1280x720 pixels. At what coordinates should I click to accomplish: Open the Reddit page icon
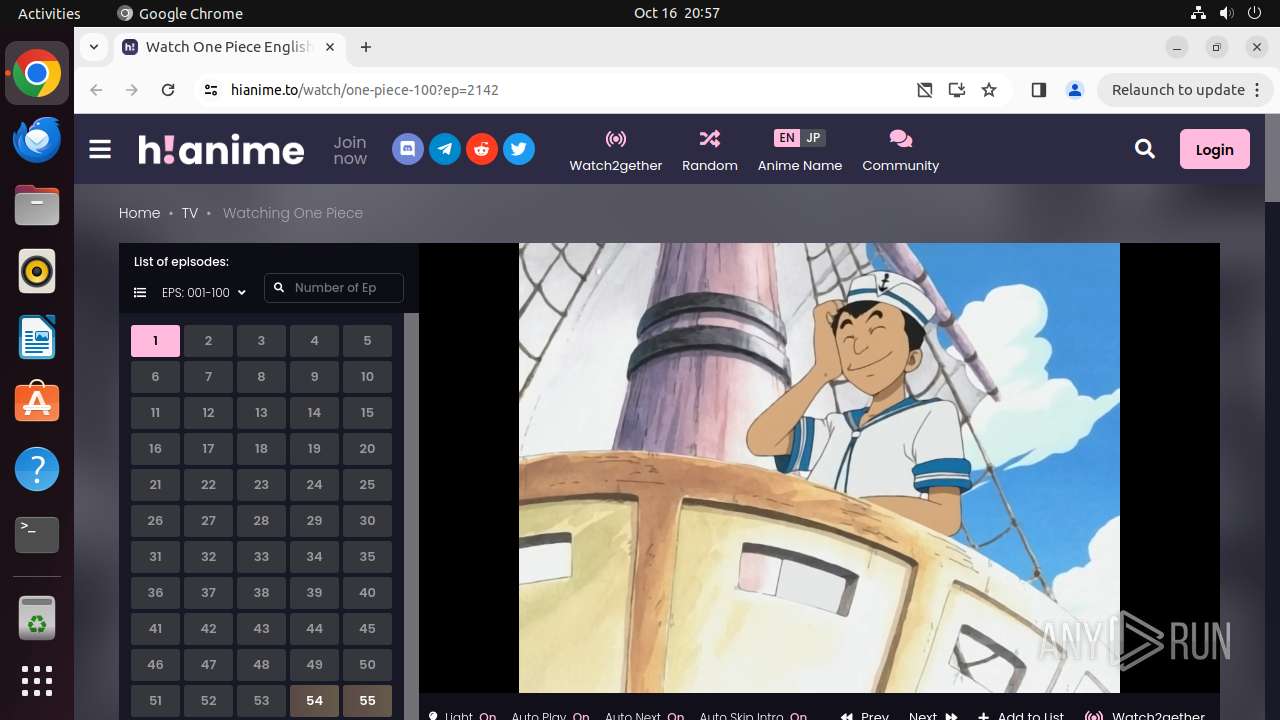click(x=482, y=150)
